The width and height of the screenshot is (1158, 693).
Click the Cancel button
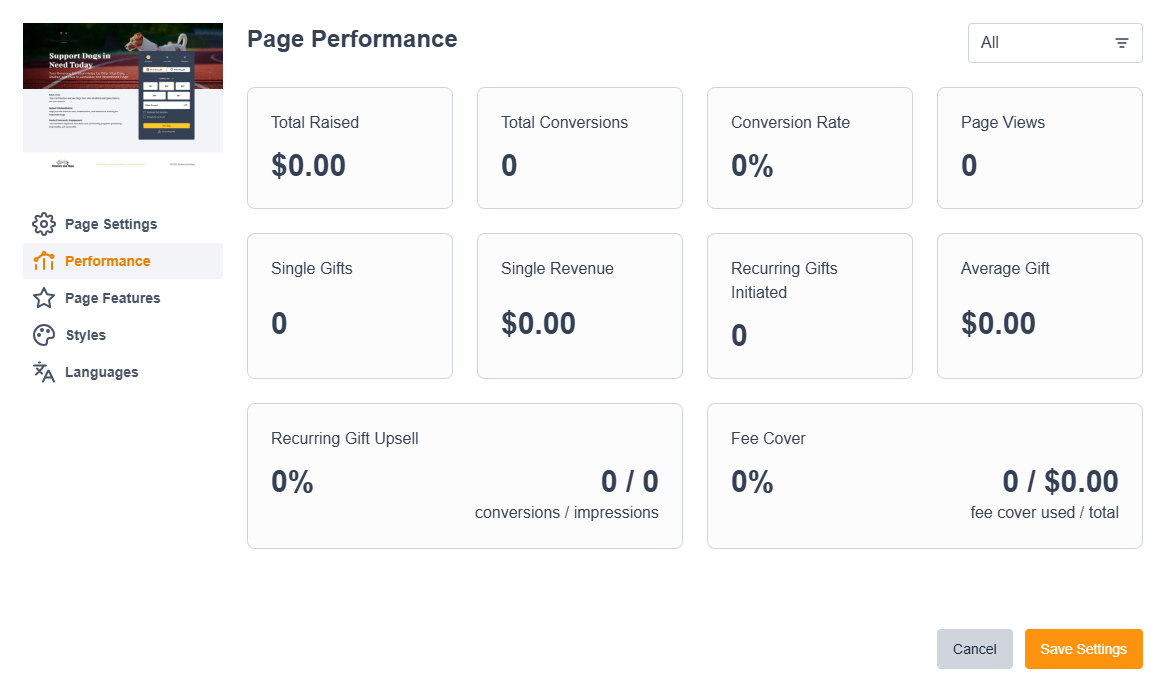tap(974, 649)
